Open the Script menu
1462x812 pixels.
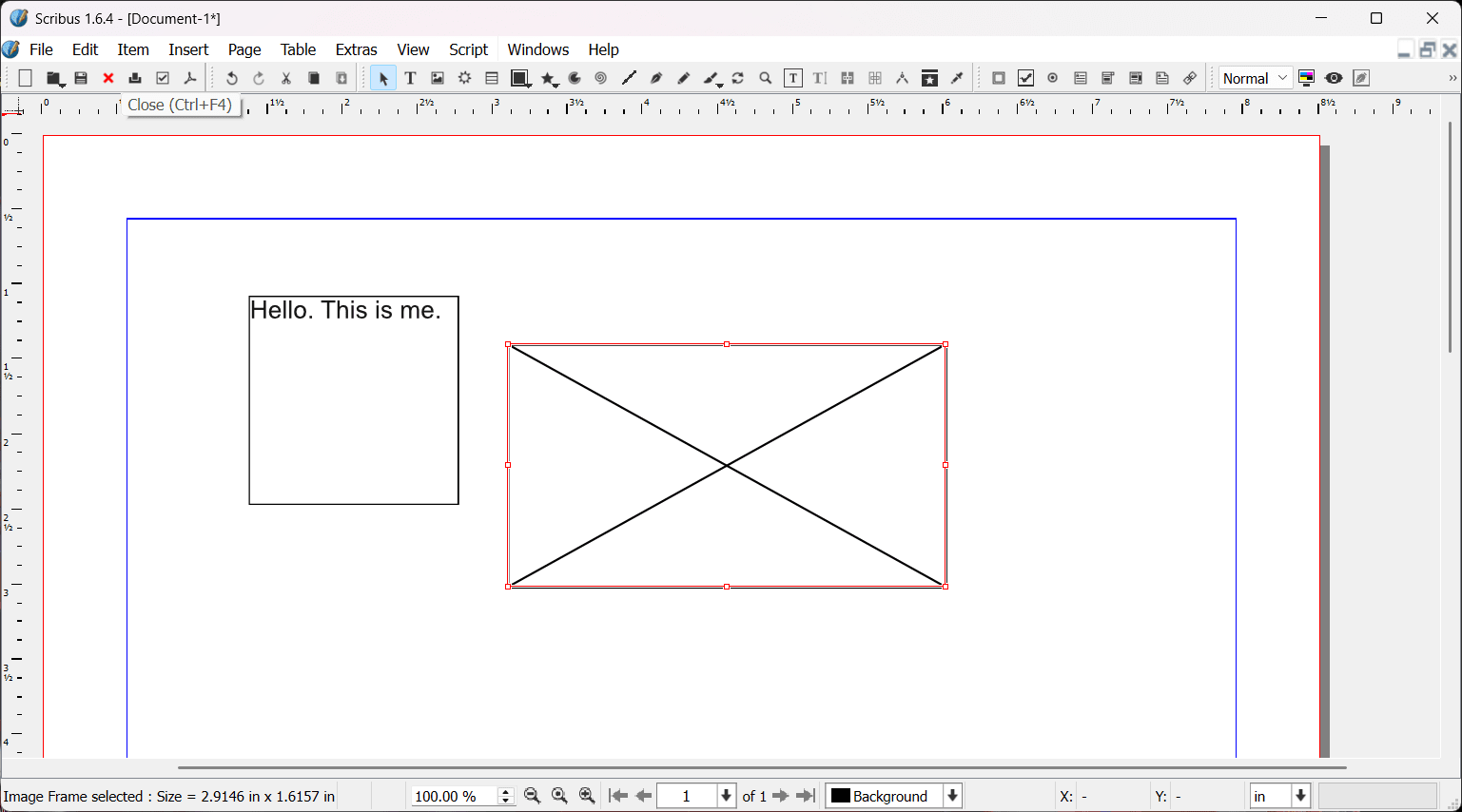[x=468, y=49]
